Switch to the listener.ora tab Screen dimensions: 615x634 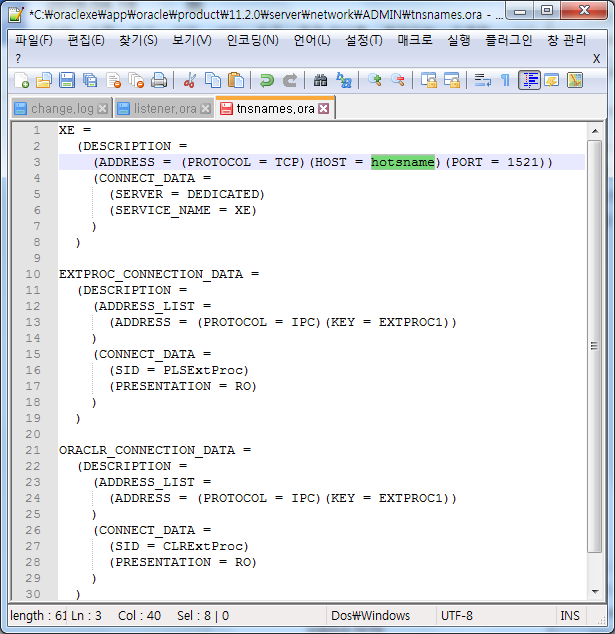(158, 108)
